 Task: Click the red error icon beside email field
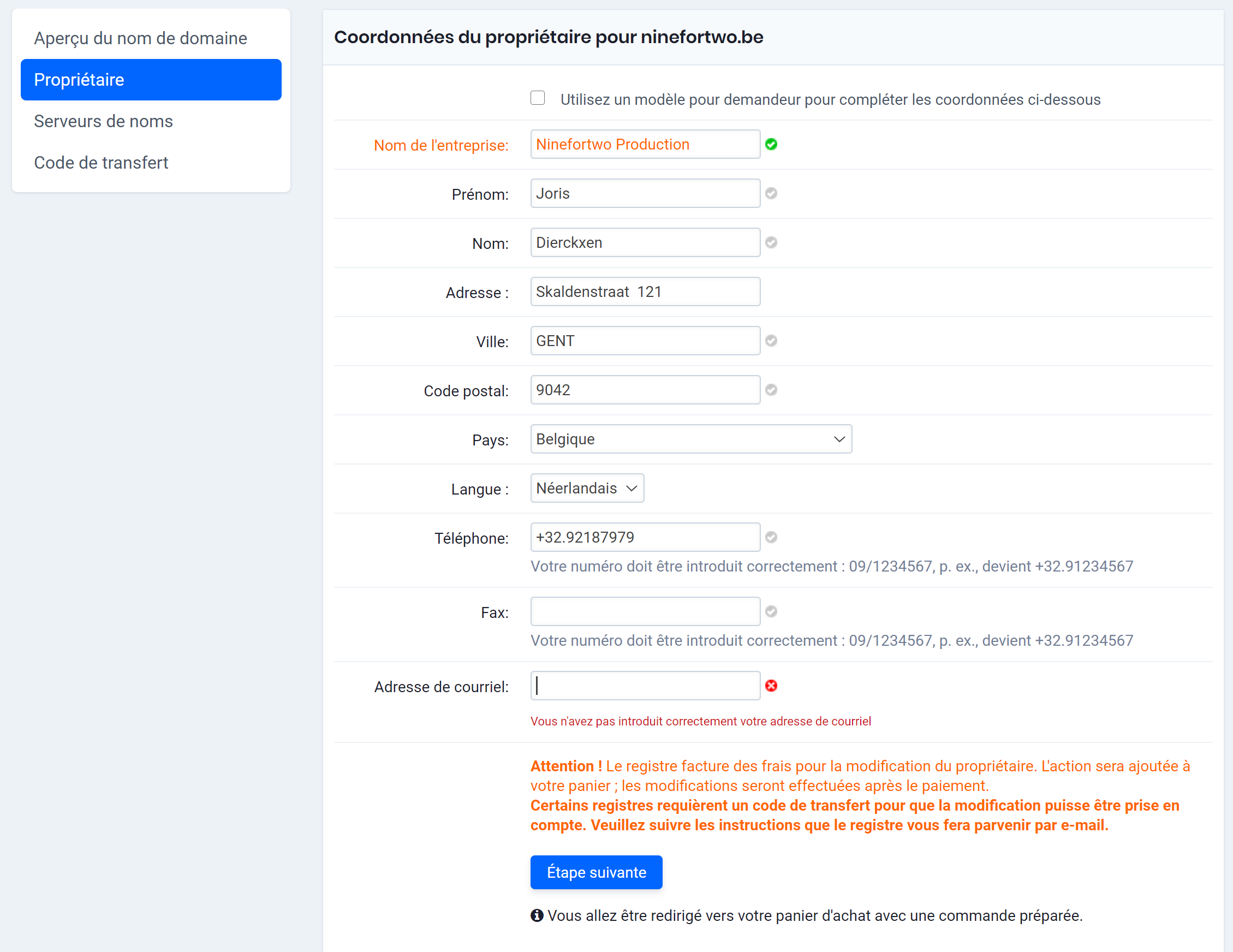coord(772,686)
